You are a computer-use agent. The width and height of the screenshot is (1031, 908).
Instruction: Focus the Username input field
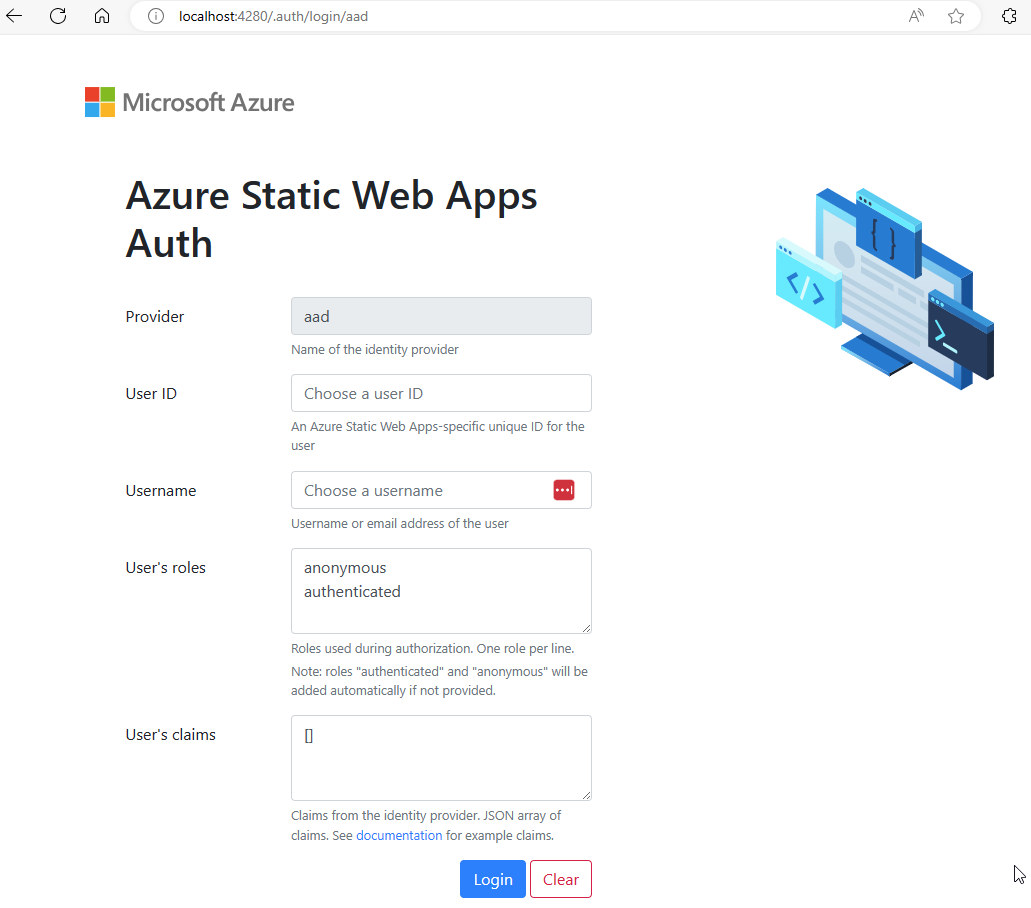(x=441, y=490)
